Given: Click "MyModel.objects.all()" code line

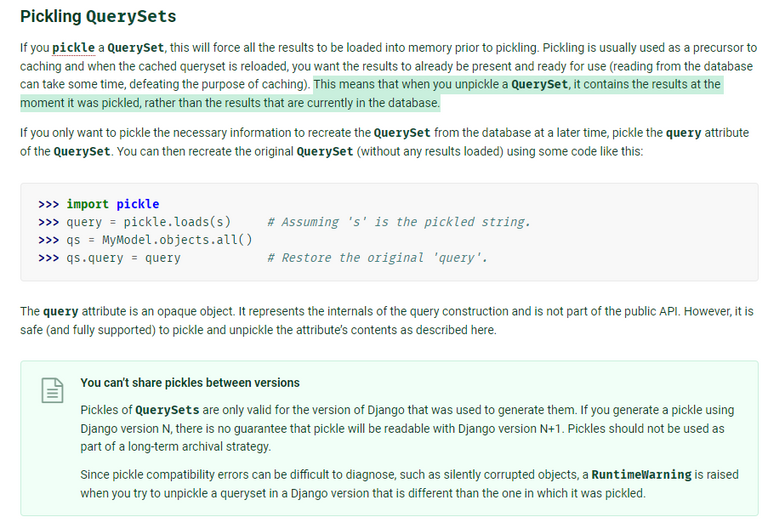Looking at the screenshot, I should point(177,240).
